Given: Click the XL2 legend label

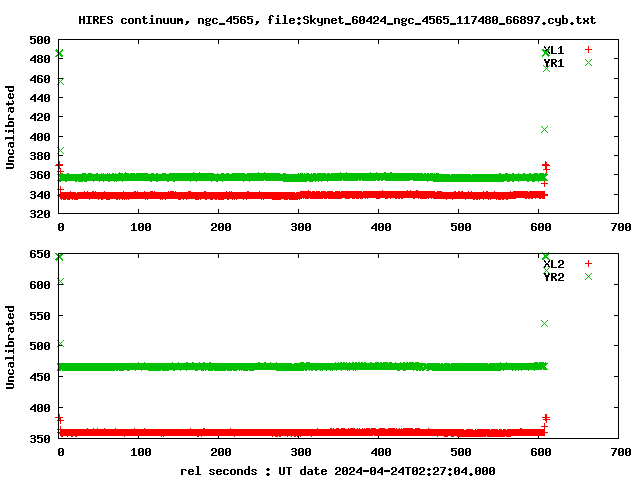Looking at the screenshot, I should [x=554, y=264].
